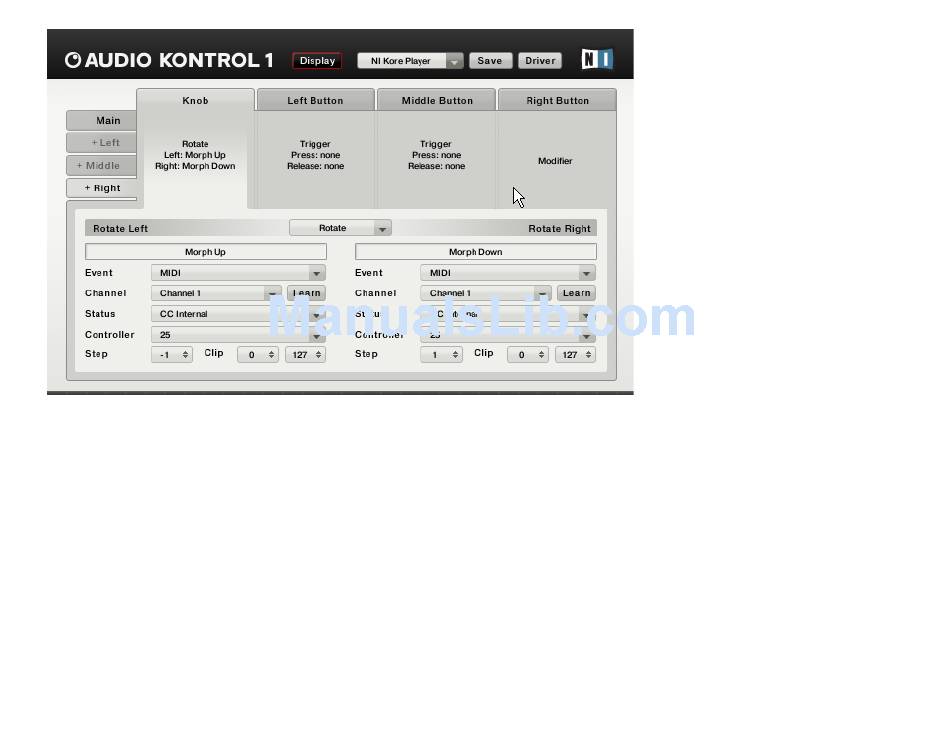Image resolution: width=950 pixels, height=739 pixels.
Task: Open Rotate Right Event MIDI dropdown
Action: [x=508, y=273]
